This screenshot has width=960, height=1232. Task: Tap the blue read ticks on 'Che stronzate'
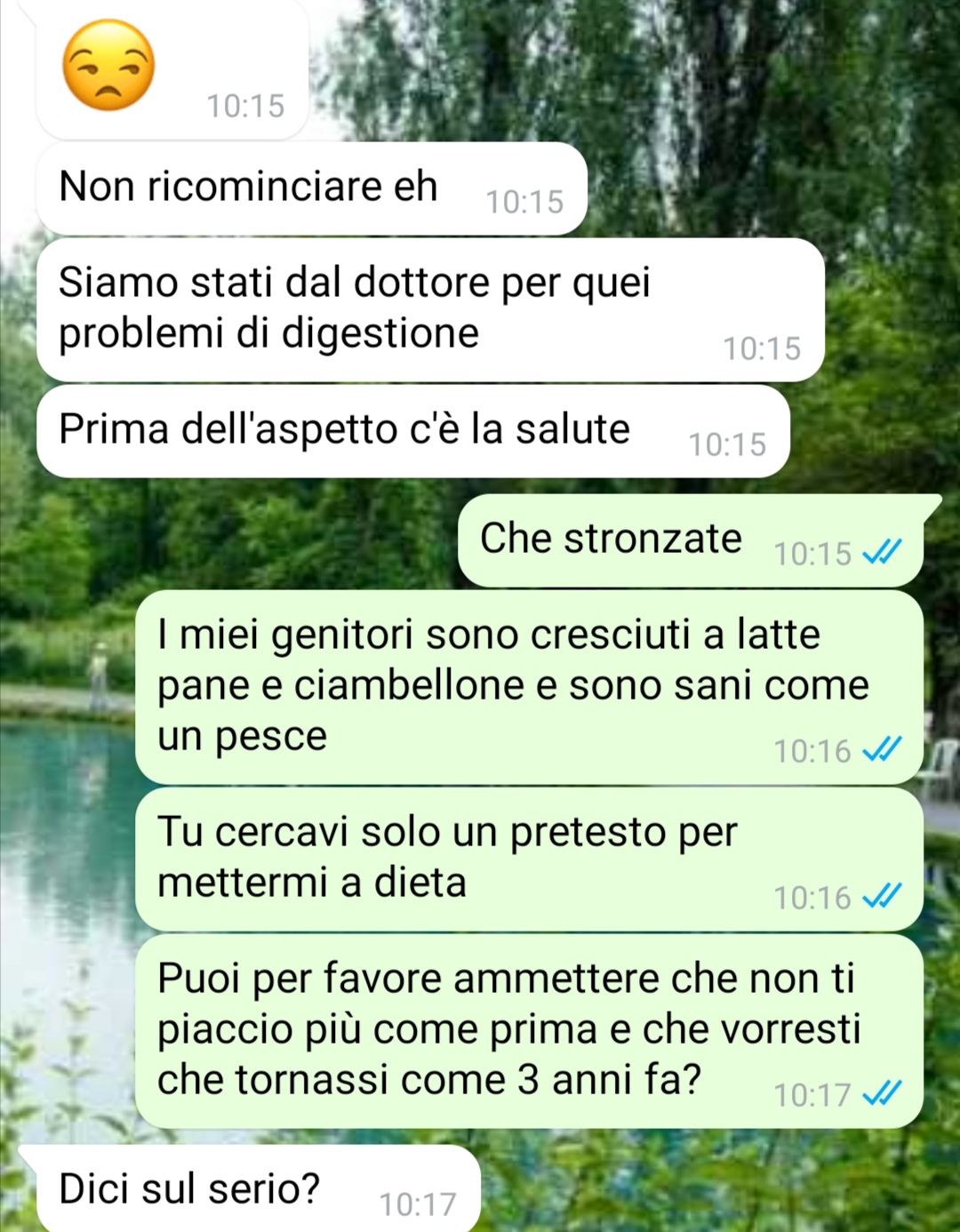pos(883,553)
